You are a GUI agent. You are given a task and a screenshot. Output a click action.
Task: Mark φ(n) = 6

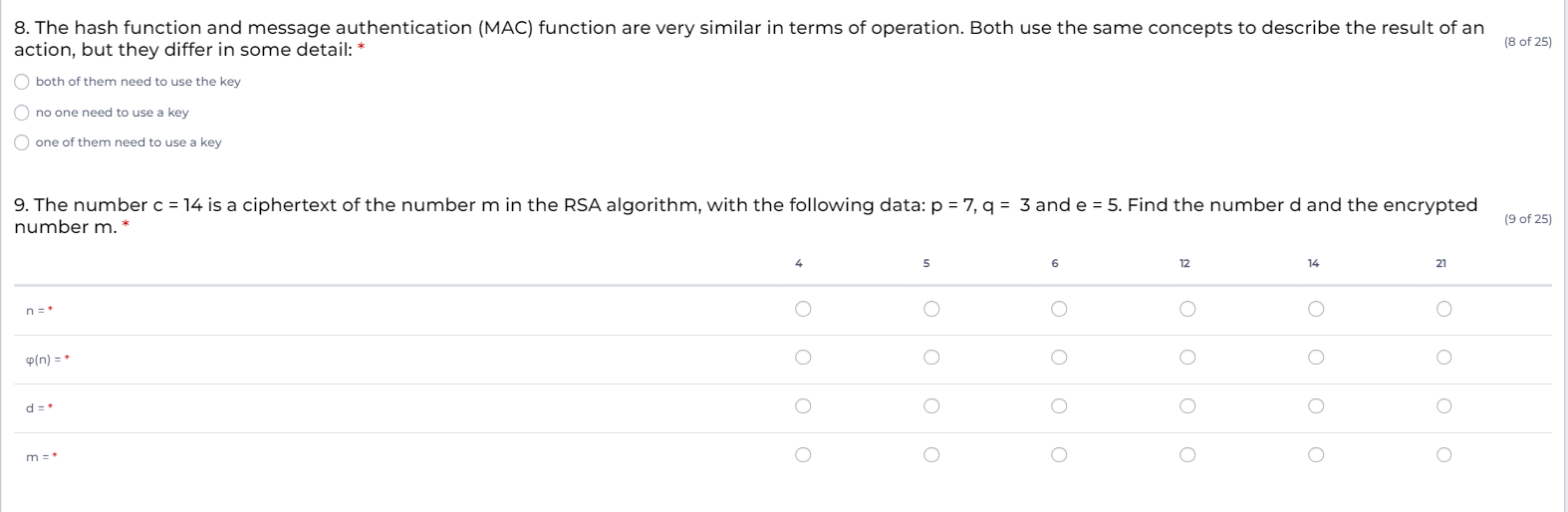coord(1059,358)
